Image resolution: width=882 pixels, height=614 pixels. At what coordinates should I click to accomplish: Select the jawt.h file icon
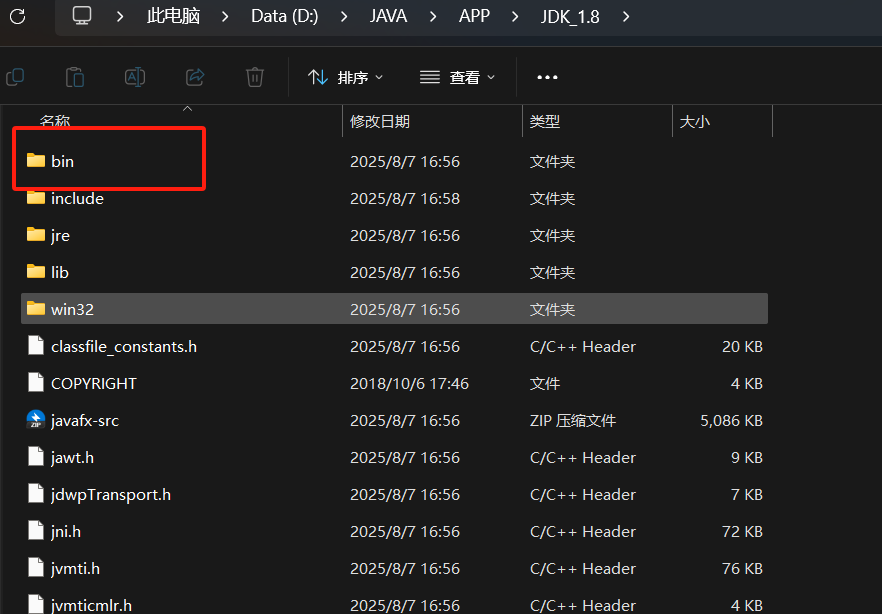[36, 457]
